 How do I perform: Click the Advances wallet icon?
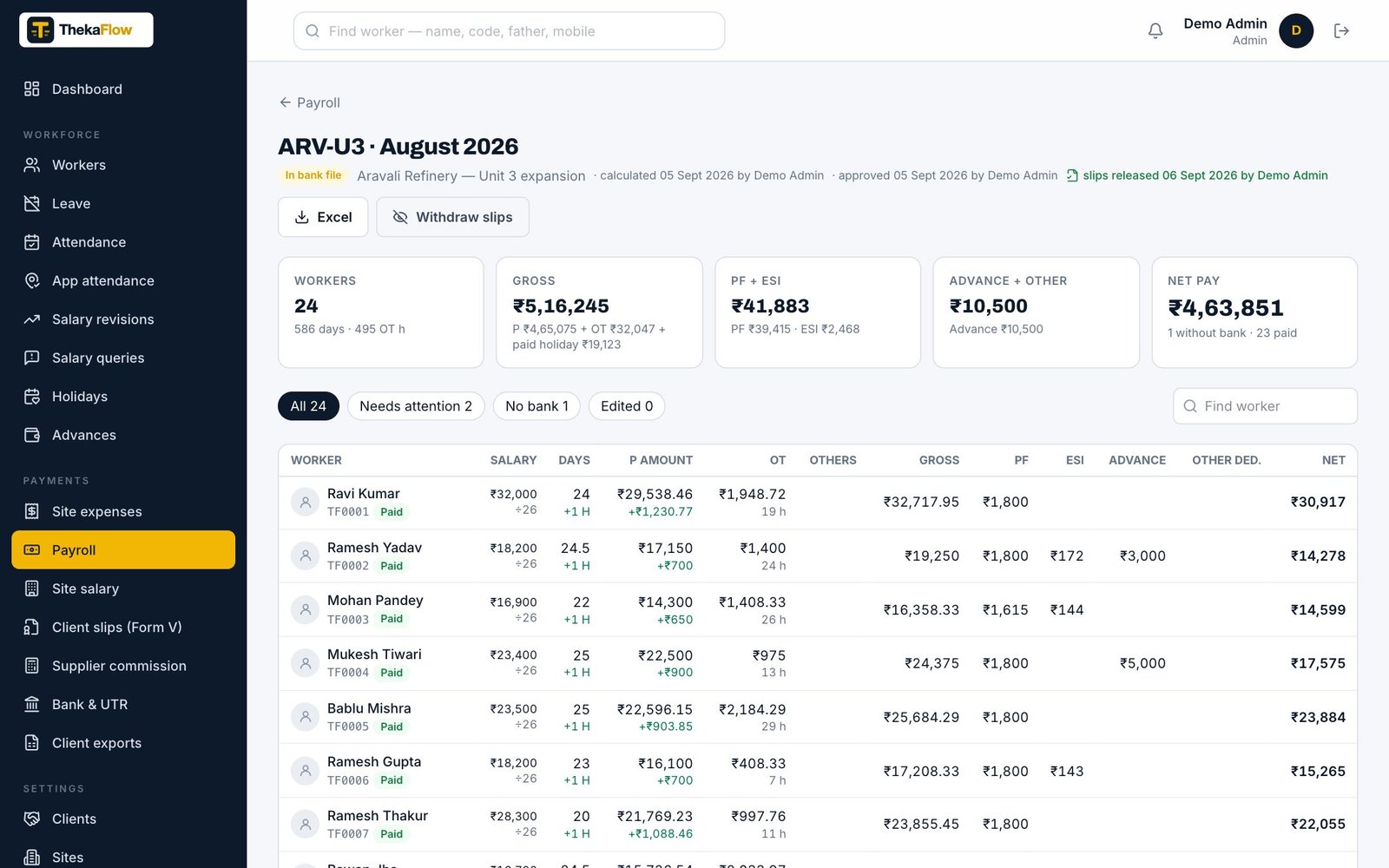32,435
